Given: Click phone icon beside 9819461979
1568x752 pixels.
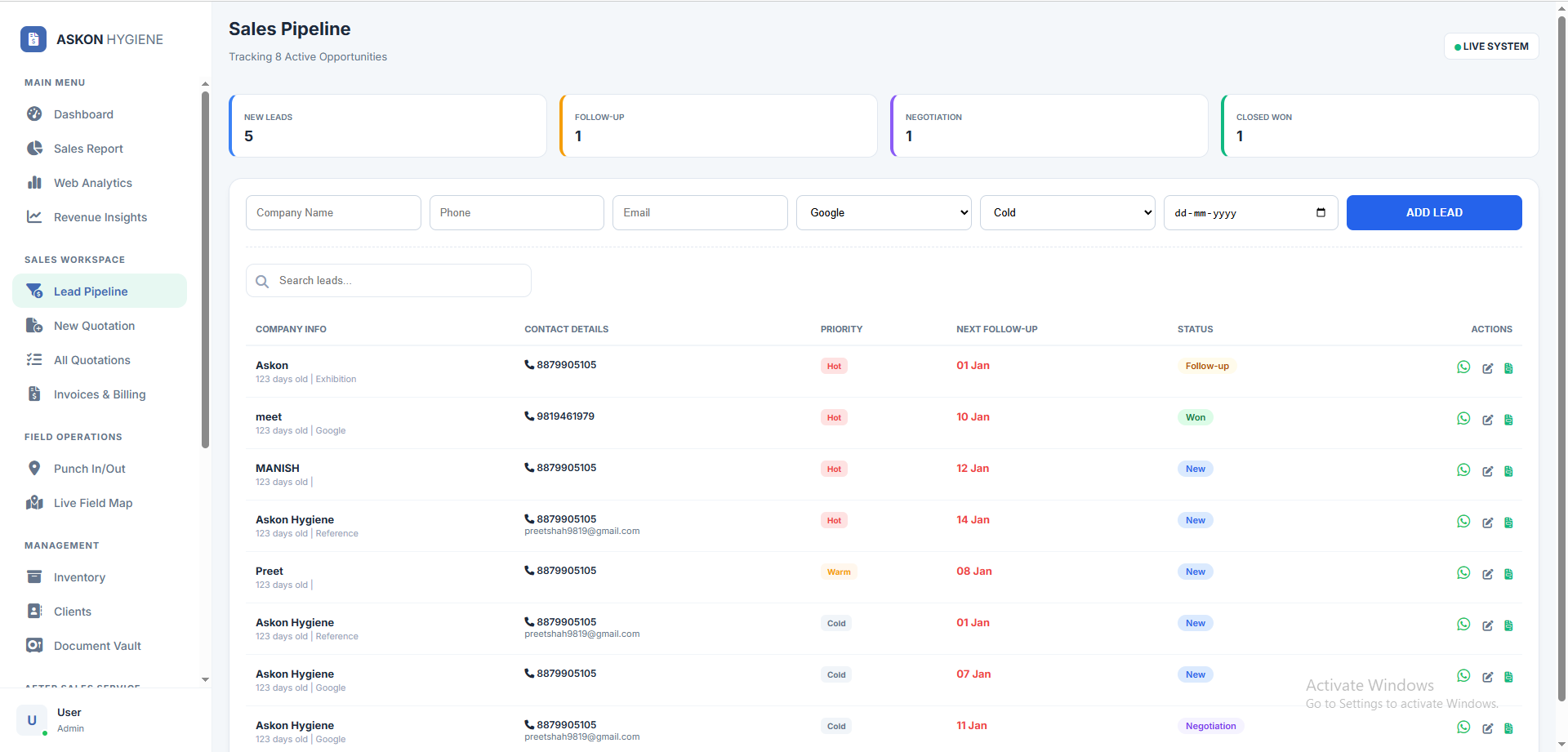Looking at the screenshot, I should point(529,416).
